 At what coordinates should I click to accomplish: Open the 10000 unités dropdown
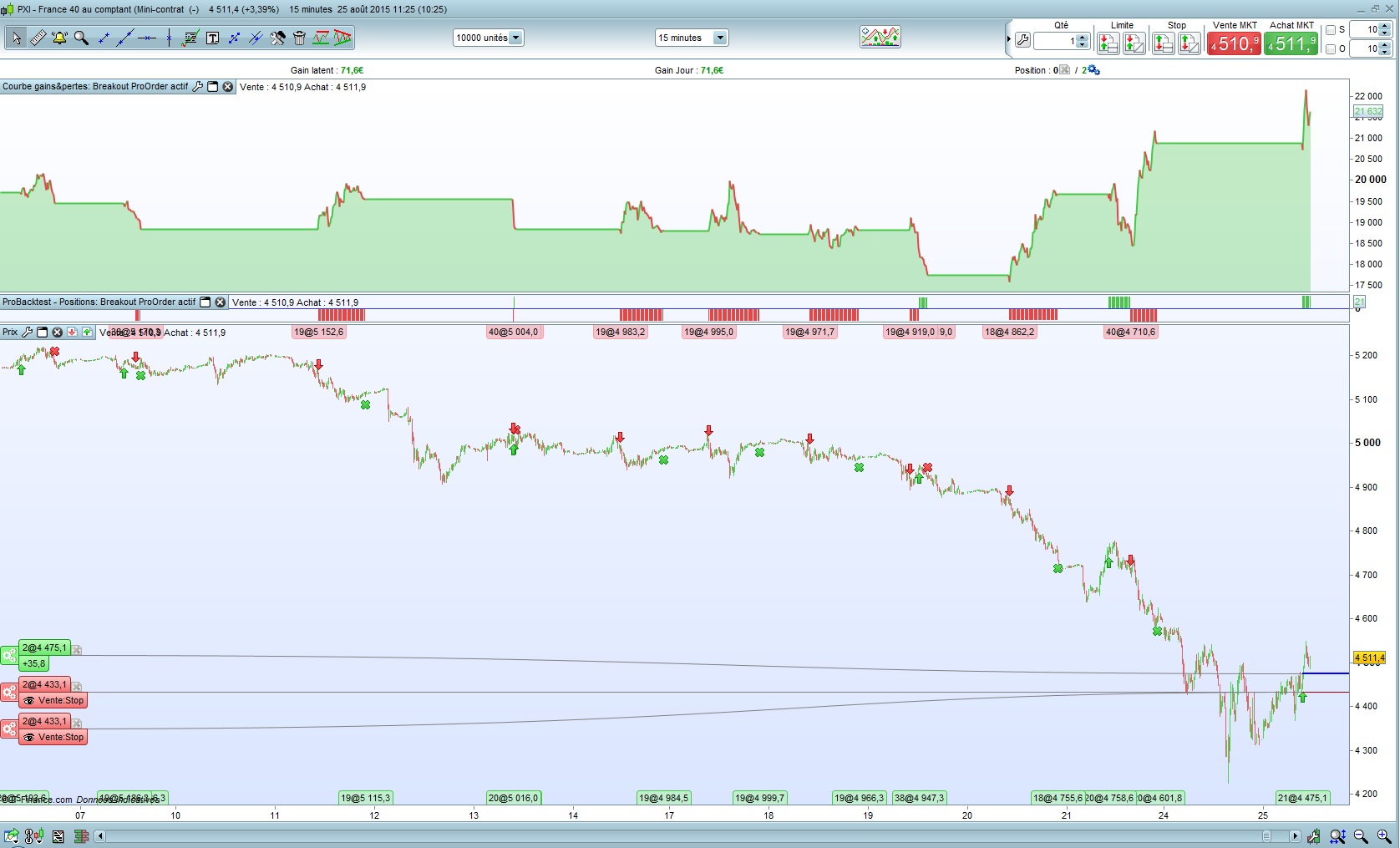click(x=515, y=38)
